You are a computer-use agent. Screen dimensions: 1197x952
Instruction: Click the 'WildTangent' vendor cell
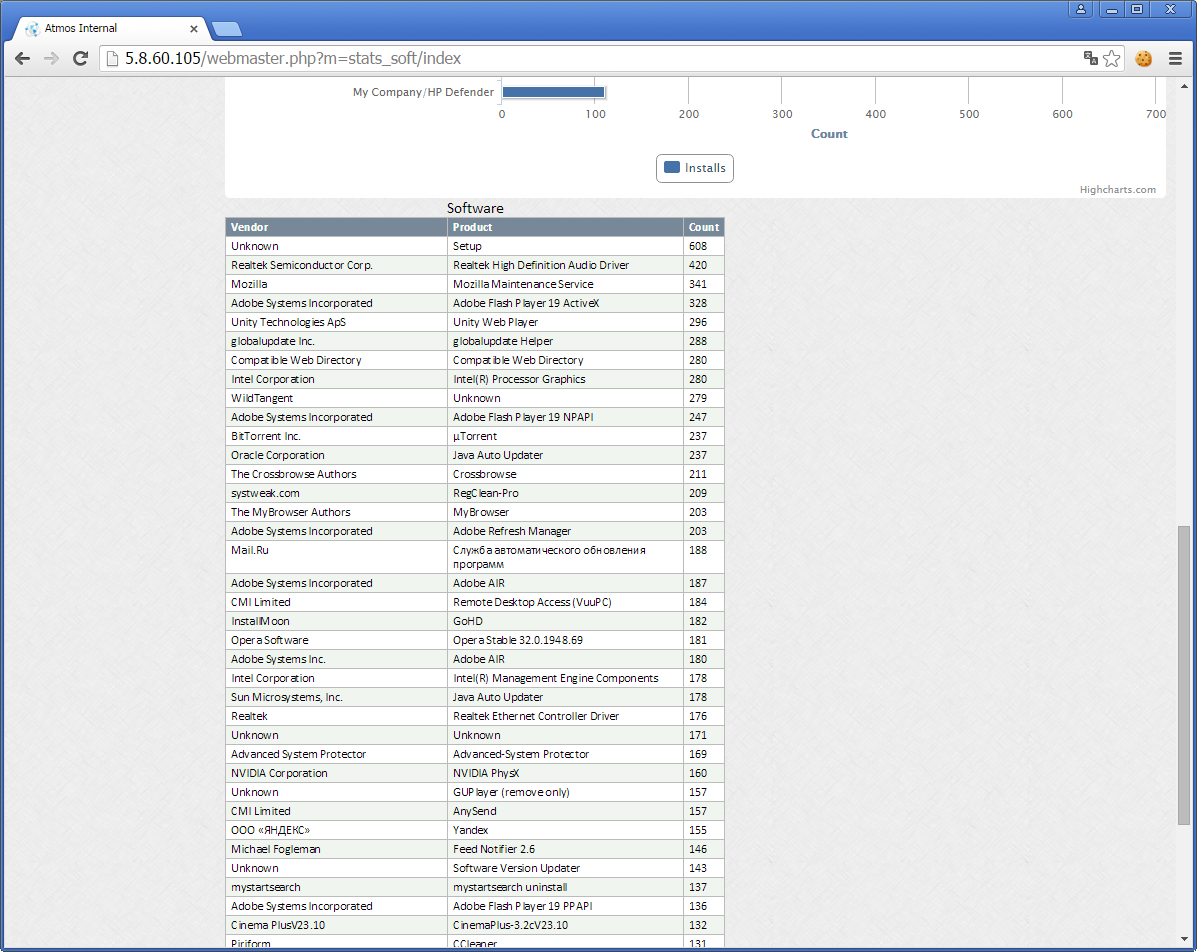(337, 398)
